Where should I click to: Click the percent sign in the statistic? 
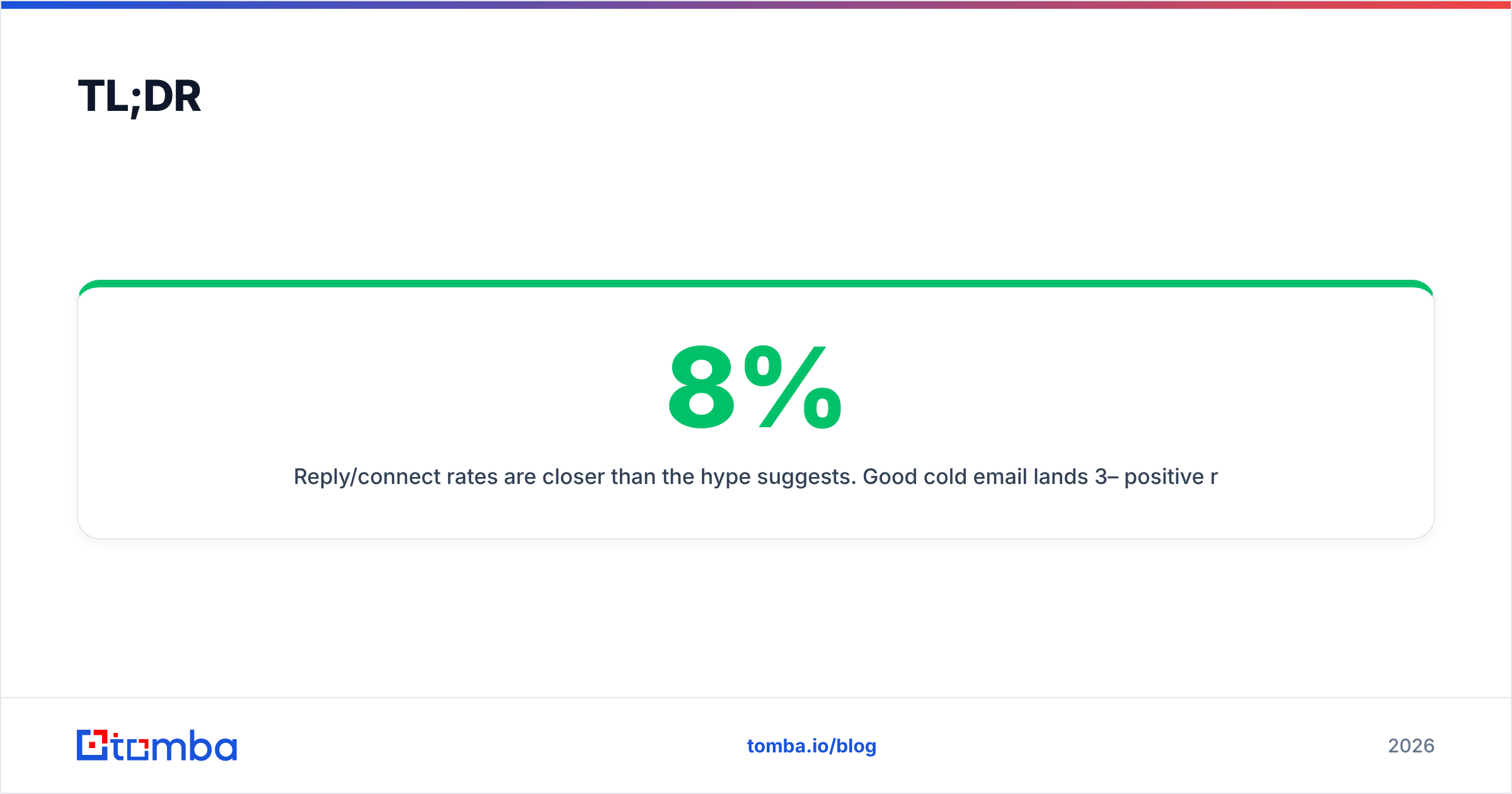(793, 387)
